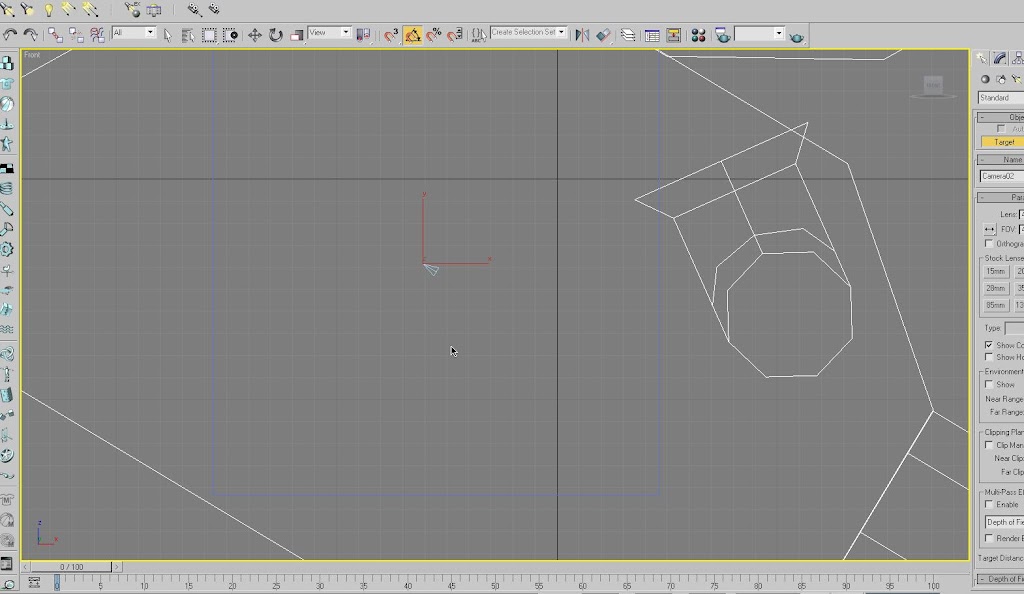Toggle the Angle Snap button
The height and width of the screenshot is (594, 1024).
pos(413,35)
